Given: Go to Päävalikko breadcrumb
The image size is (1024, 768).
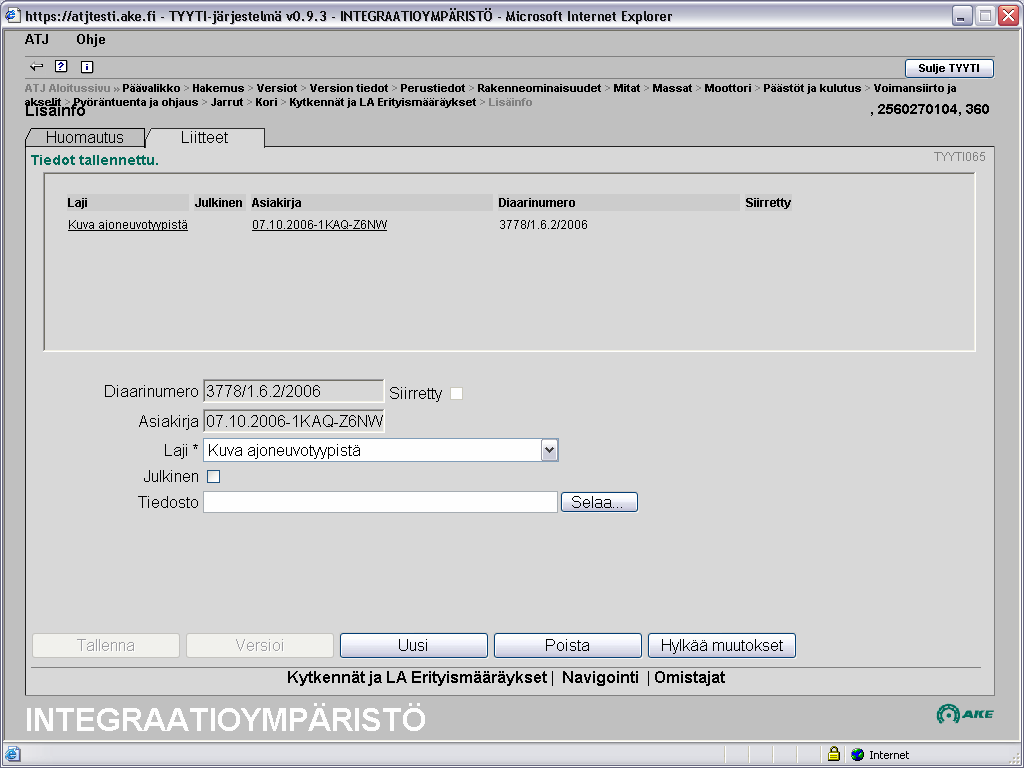Looking at the screenshot, I should 151,88.
